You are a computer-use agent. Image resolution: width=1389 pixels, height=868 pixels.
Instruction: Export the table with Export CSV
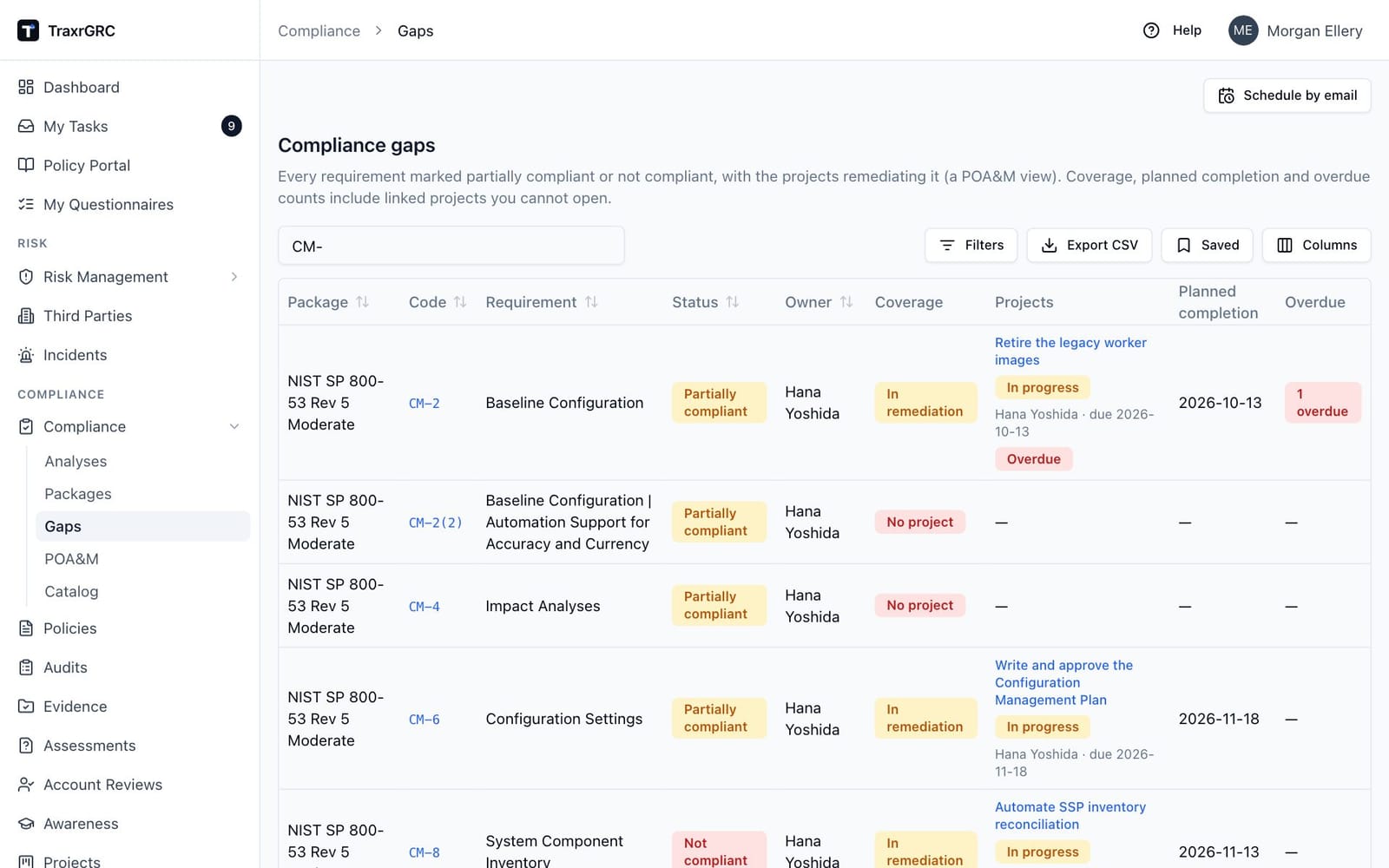click(x=1089, y=245)
